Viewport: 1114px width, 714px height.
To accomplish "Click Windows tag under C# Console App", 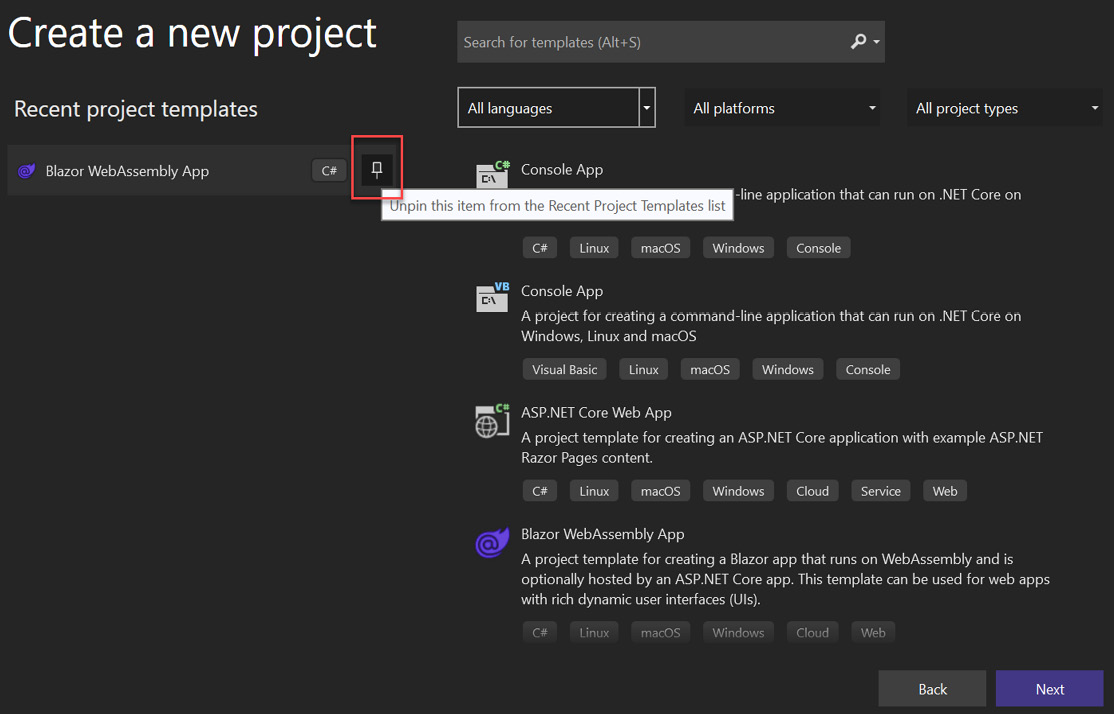I will 738,248.
